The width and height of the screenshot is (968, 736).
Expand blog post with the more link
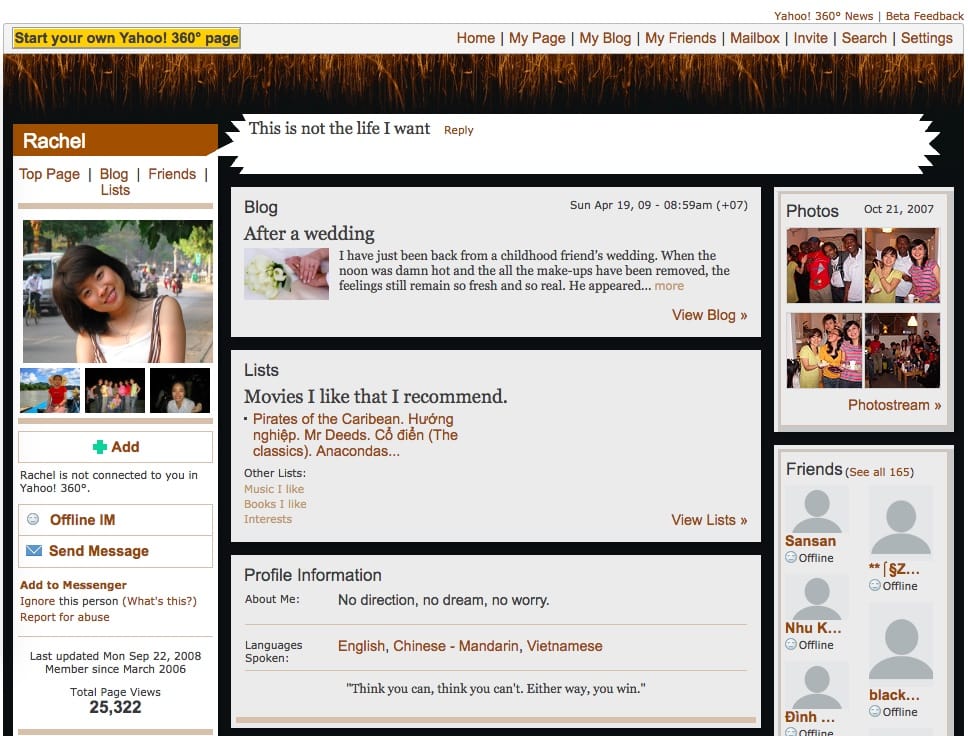pos(669,286)
